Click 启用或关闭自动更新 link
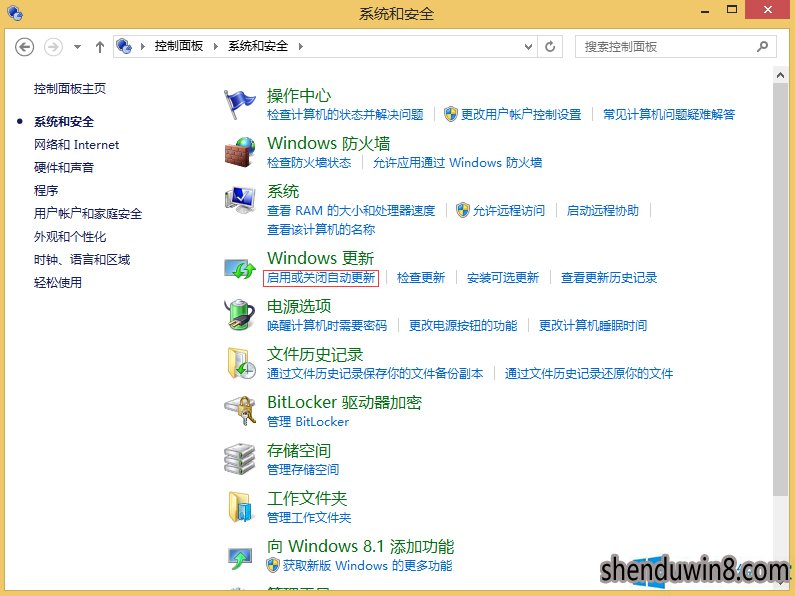This screenshot has width=795, height=596. coord(321,278)
